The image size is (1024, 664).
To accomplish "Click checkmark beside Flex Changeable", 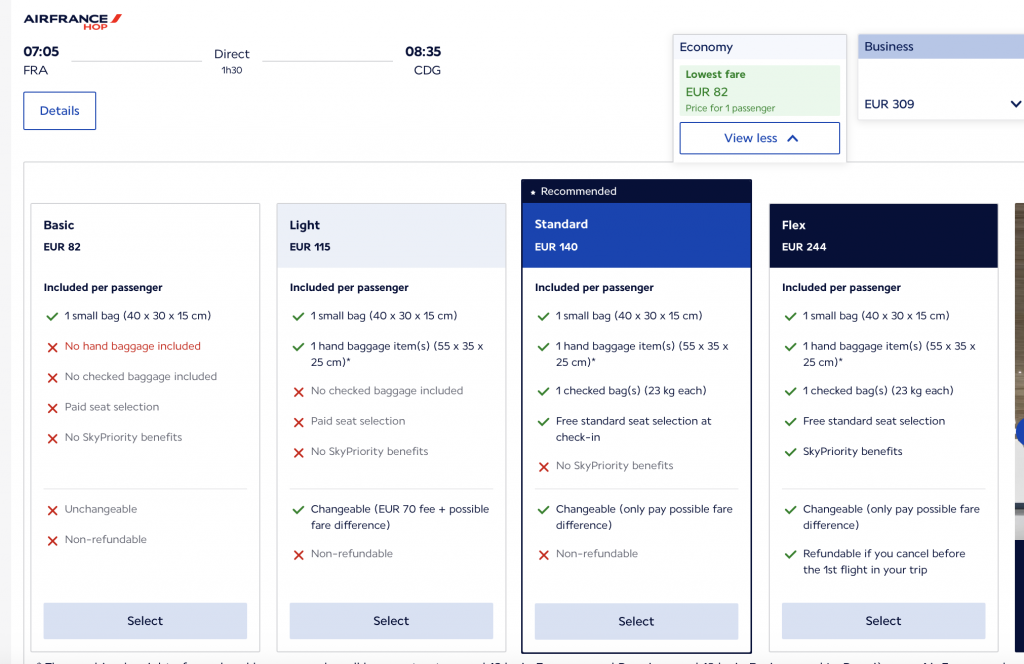I will coord(790,510).
